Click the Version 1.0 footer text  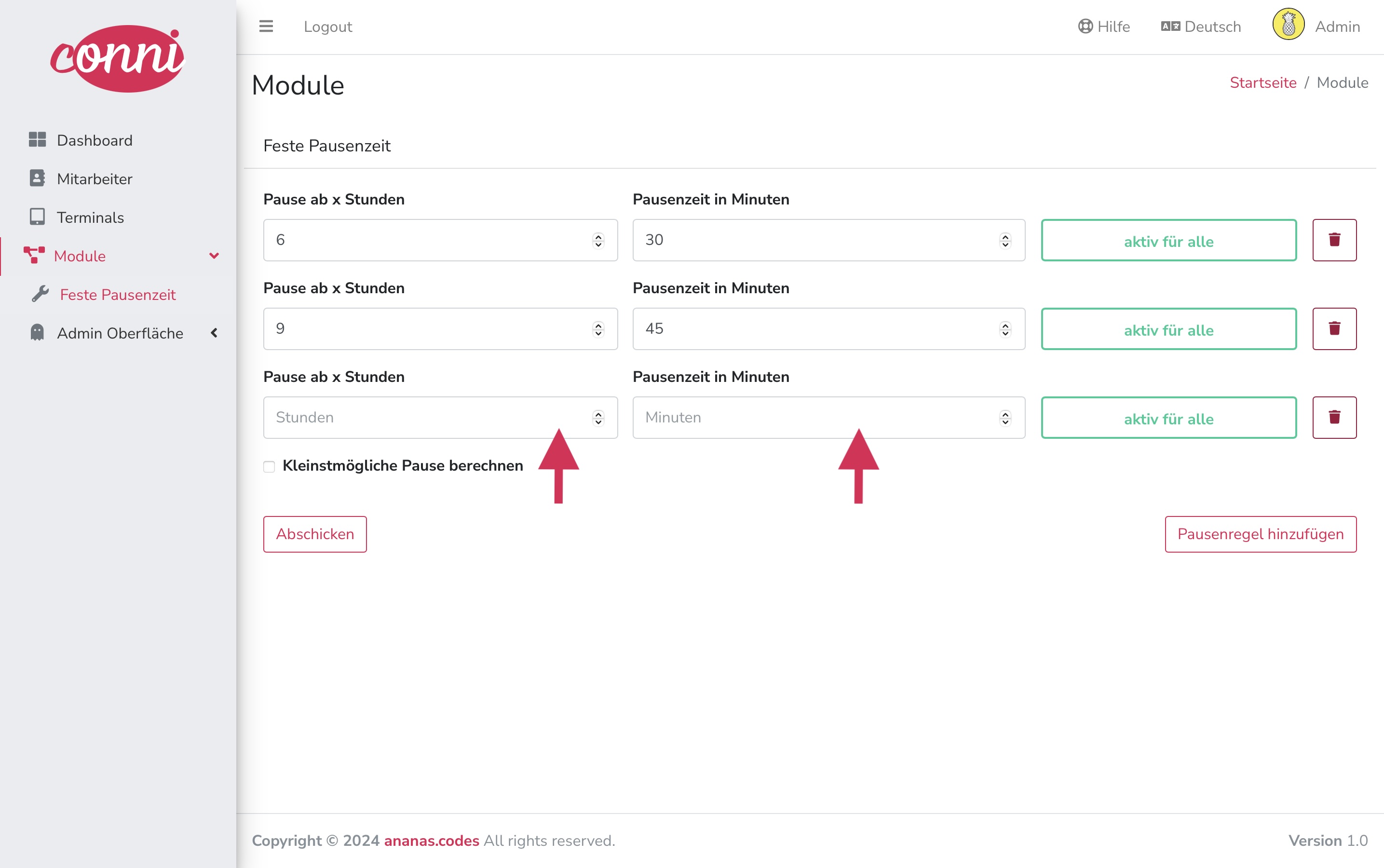[1328, 841]
